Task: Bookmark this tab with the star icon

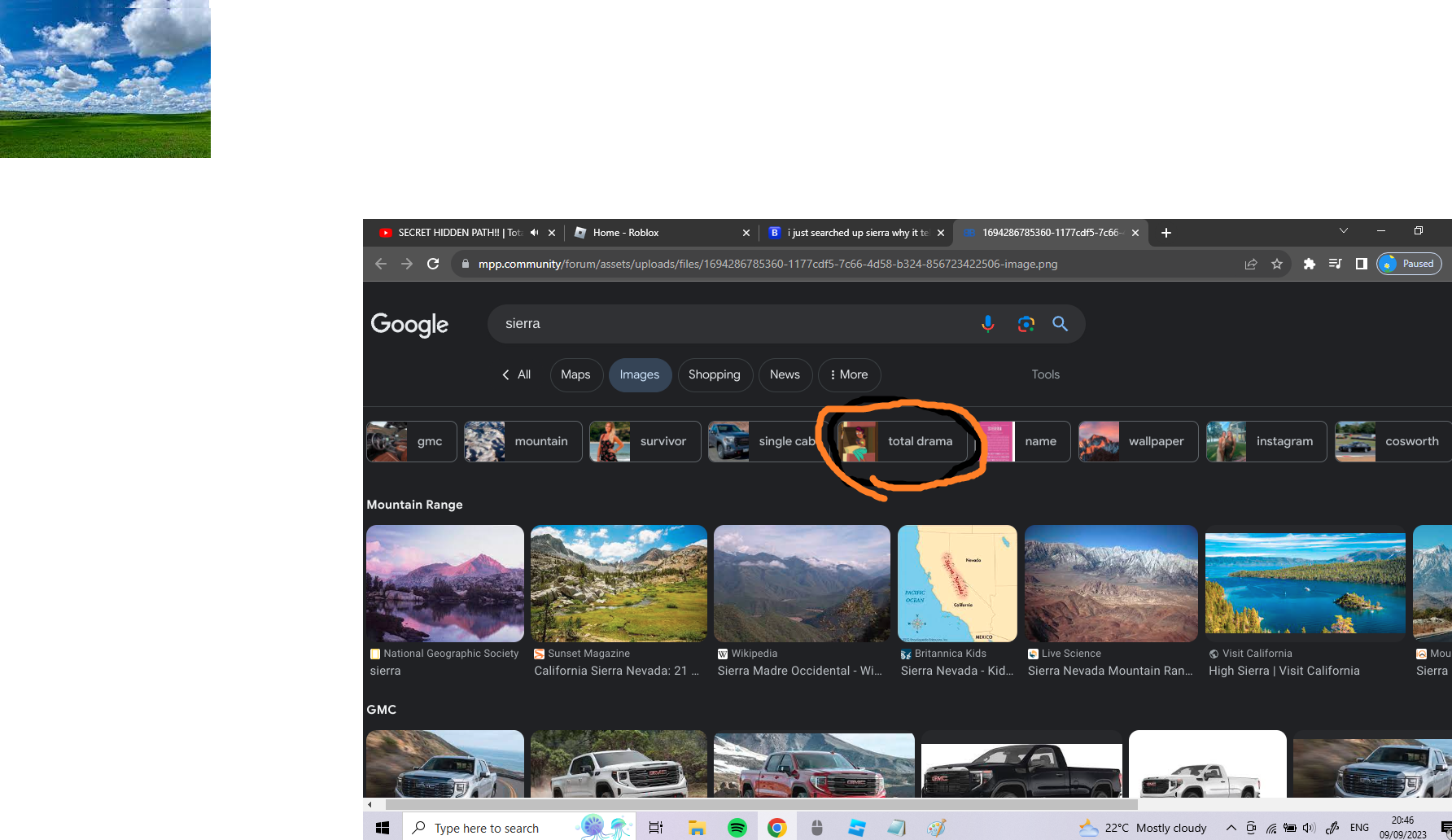Action: click(1277, 264)
